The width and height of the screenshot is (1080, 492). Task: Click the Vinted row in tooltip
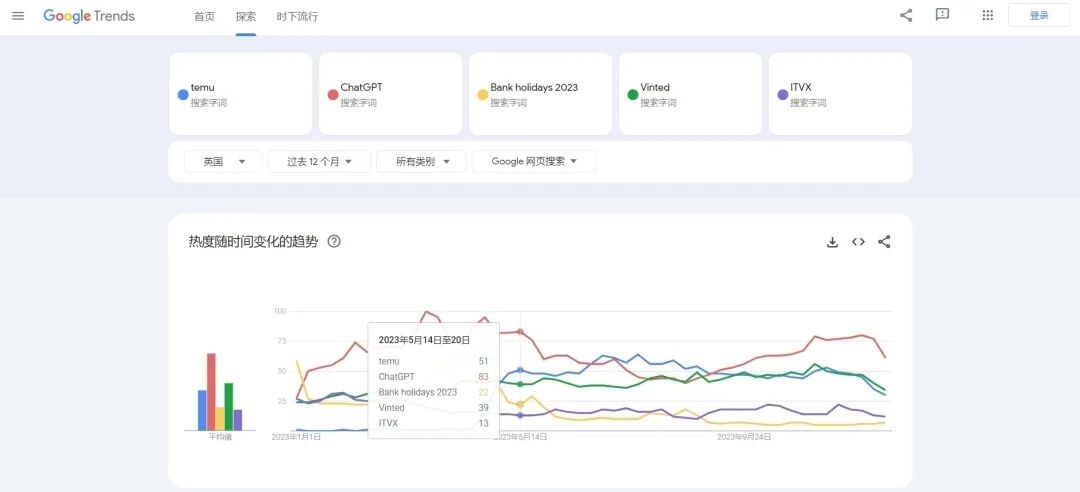coord(434,408)
